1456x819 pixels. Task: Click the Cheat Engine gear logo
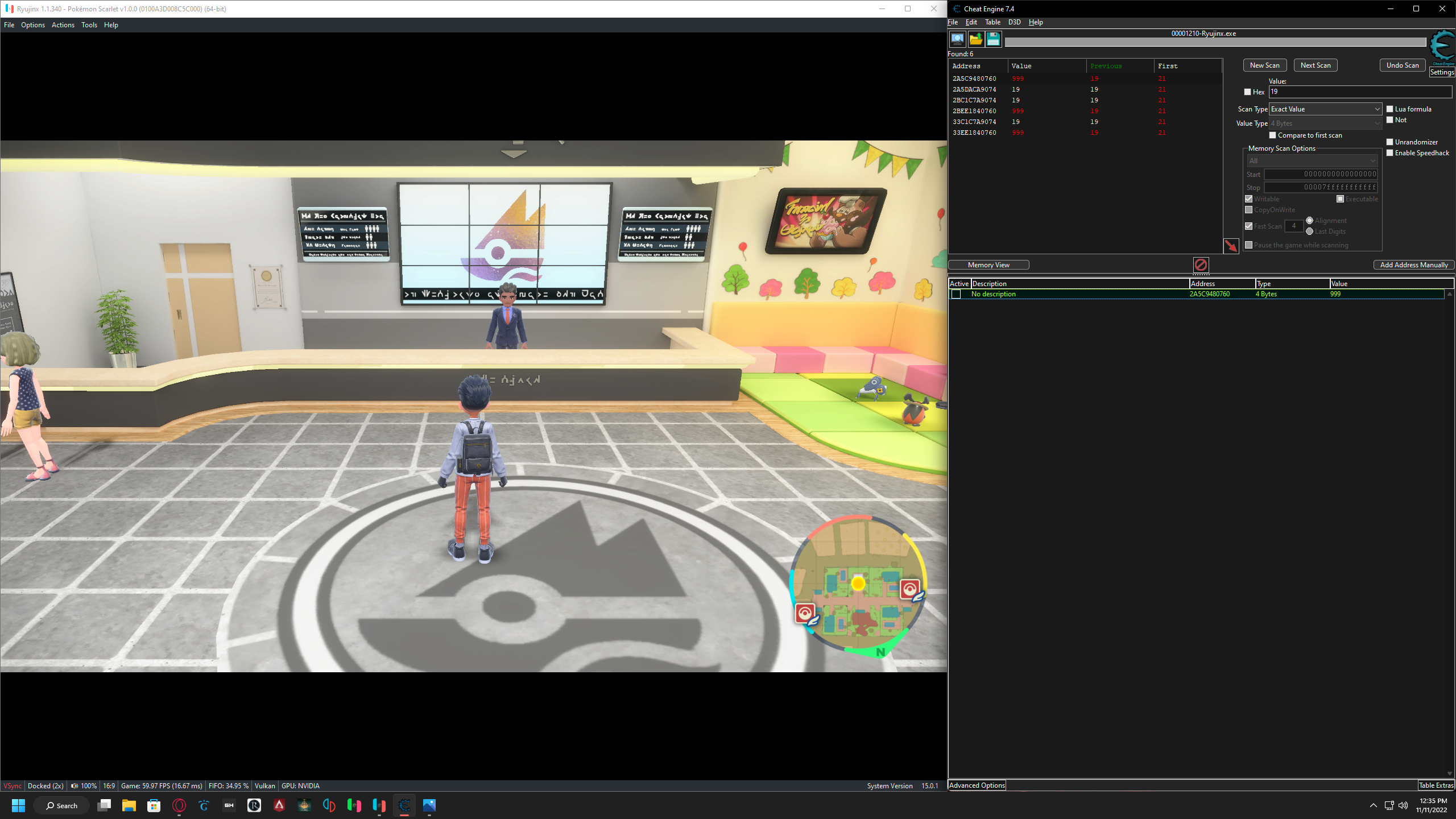point(1442,47)
